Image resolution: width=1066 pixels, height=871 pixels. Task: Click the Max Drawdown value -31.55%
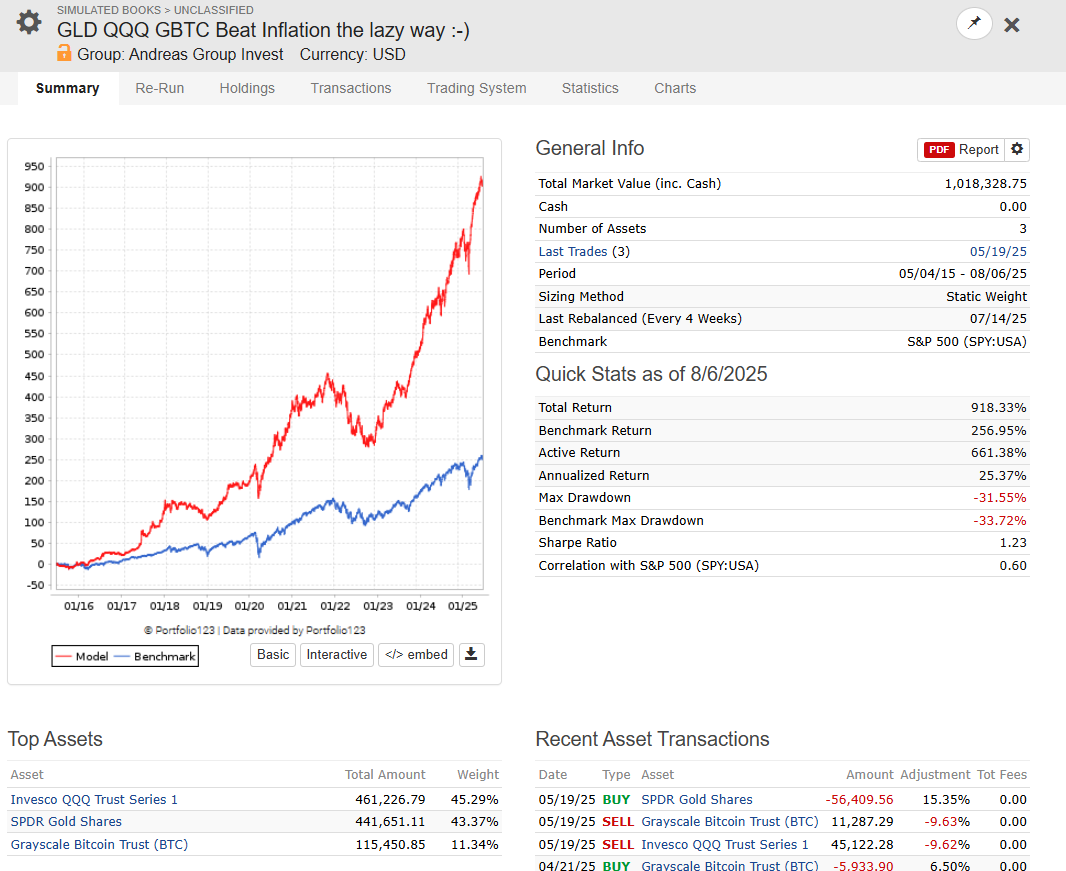click(x=999, y=498)
